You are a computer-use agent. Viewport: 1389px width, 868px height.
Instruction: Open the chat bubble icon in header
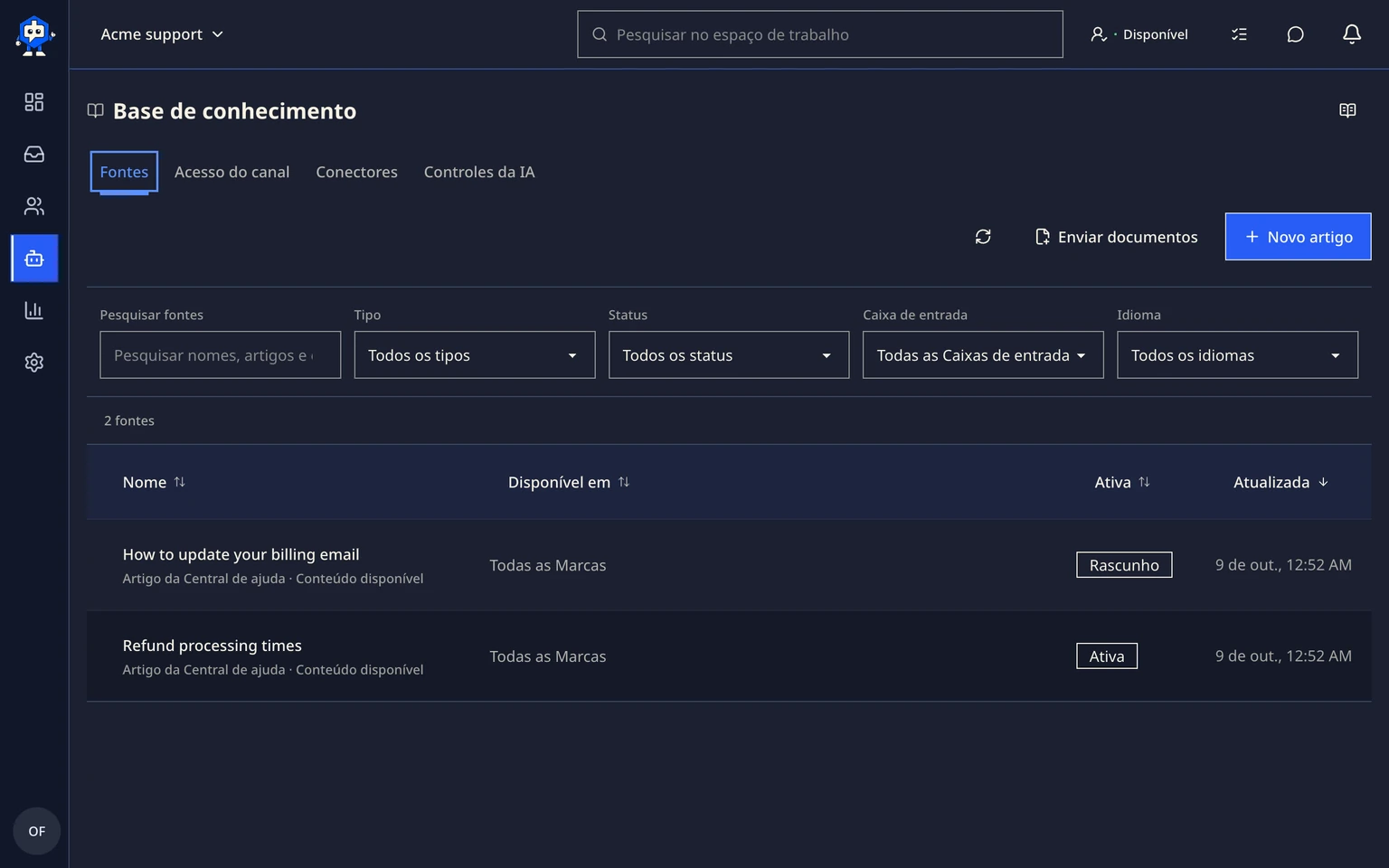[1295, 34]
